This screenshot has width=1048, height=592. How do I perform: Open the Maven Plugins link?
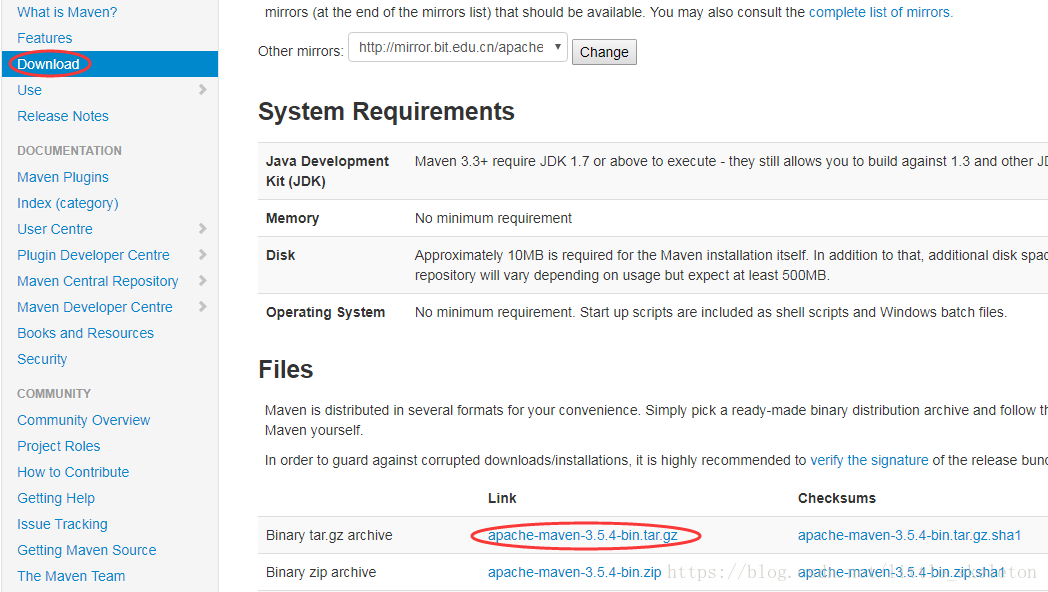63,177
